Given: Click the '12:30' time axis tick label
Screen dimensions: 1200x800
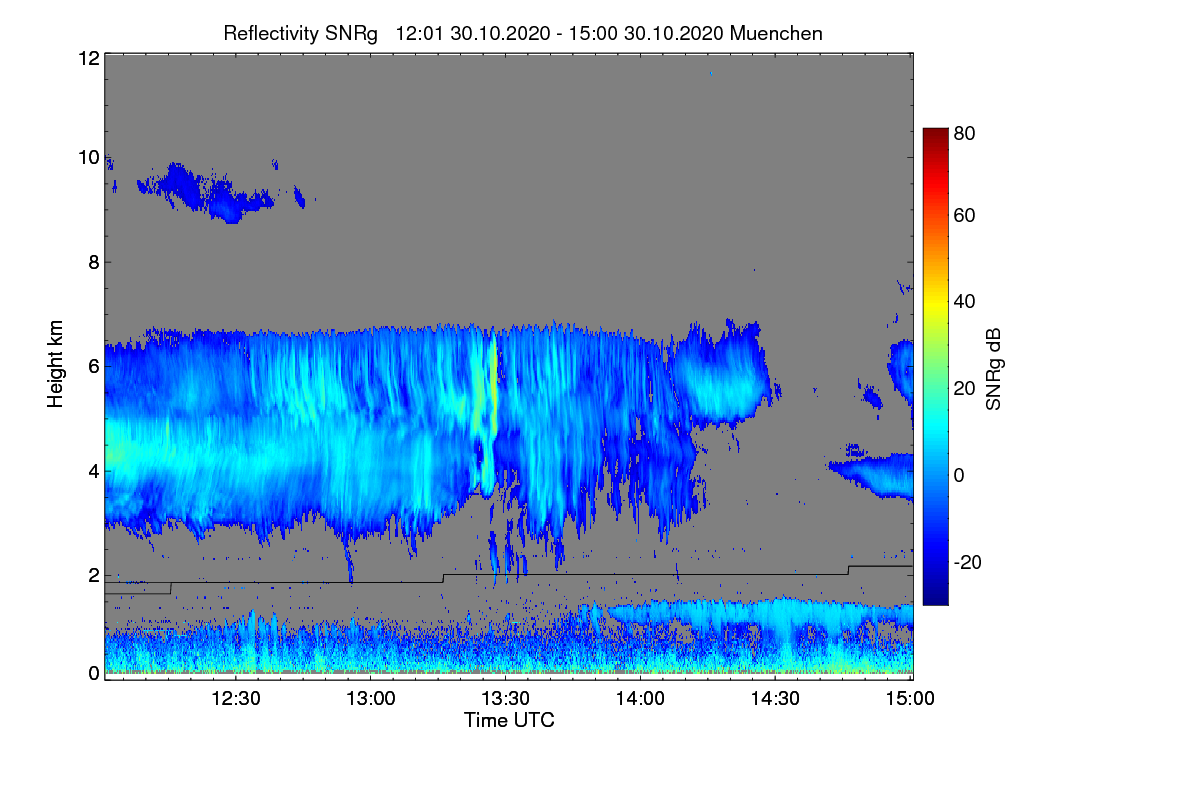Looking at the screenshot, I should coord(236,698).
